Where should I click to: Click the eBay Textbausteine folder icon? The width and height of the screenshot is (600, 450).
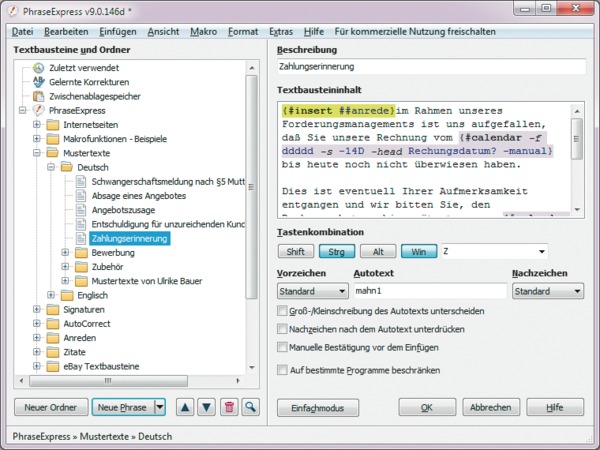click(x=53, y=366)
